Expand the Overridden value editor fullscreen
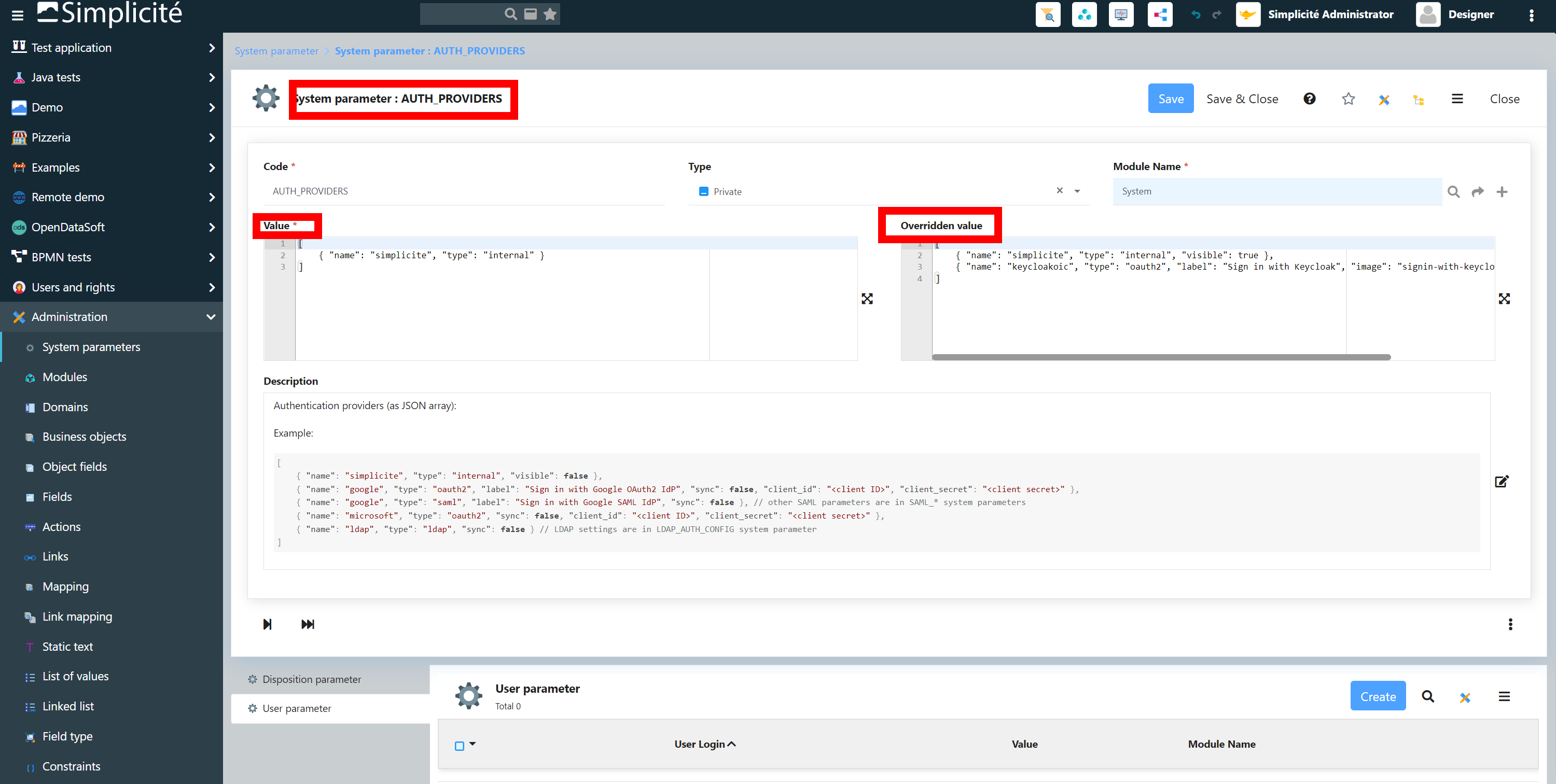This screenshot has height=784, width=1556. (x=1504, y=299)
